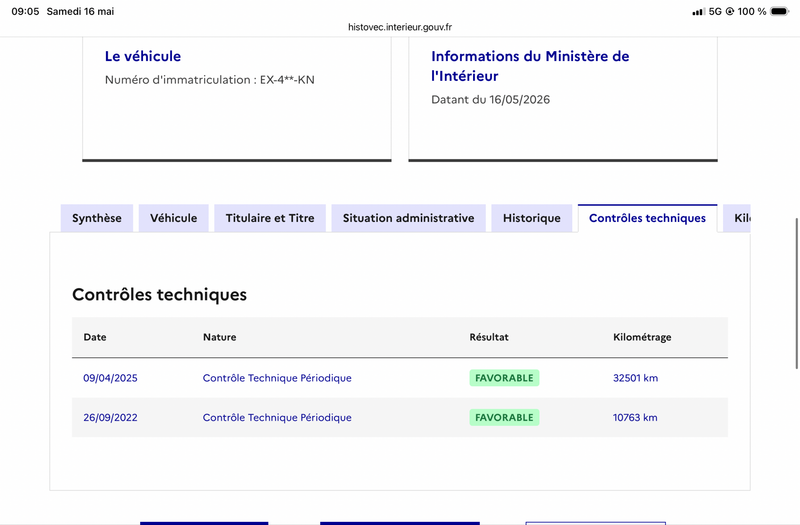Select the Contrôles techniques tab
800x525 pixels.
647,218
